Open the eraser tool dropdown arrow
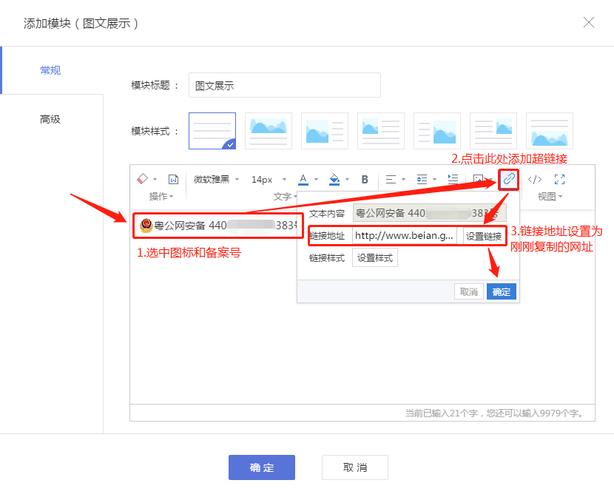Image resolution: width=614 pixels, height=500 pixels. (x=155, y=179)
